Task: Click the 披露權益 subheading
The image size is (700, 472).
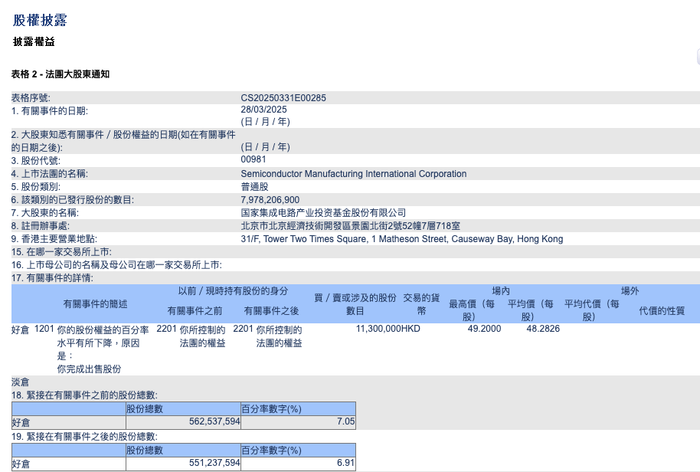Action: [x=33, y=42]
